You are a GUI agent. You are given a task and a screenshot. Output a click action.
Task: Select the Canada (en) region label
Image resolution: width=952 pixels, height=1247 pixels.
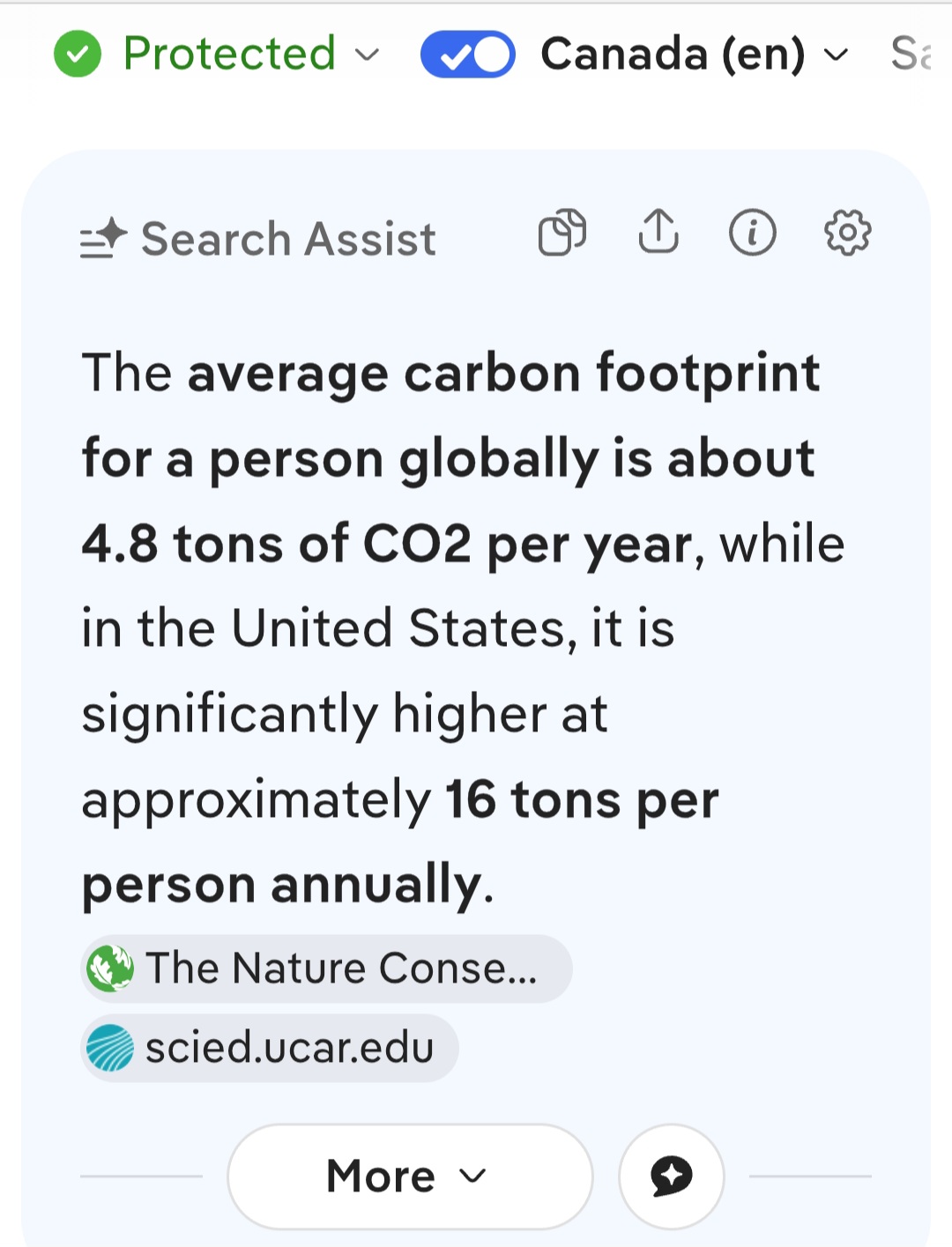click(673, 54)
